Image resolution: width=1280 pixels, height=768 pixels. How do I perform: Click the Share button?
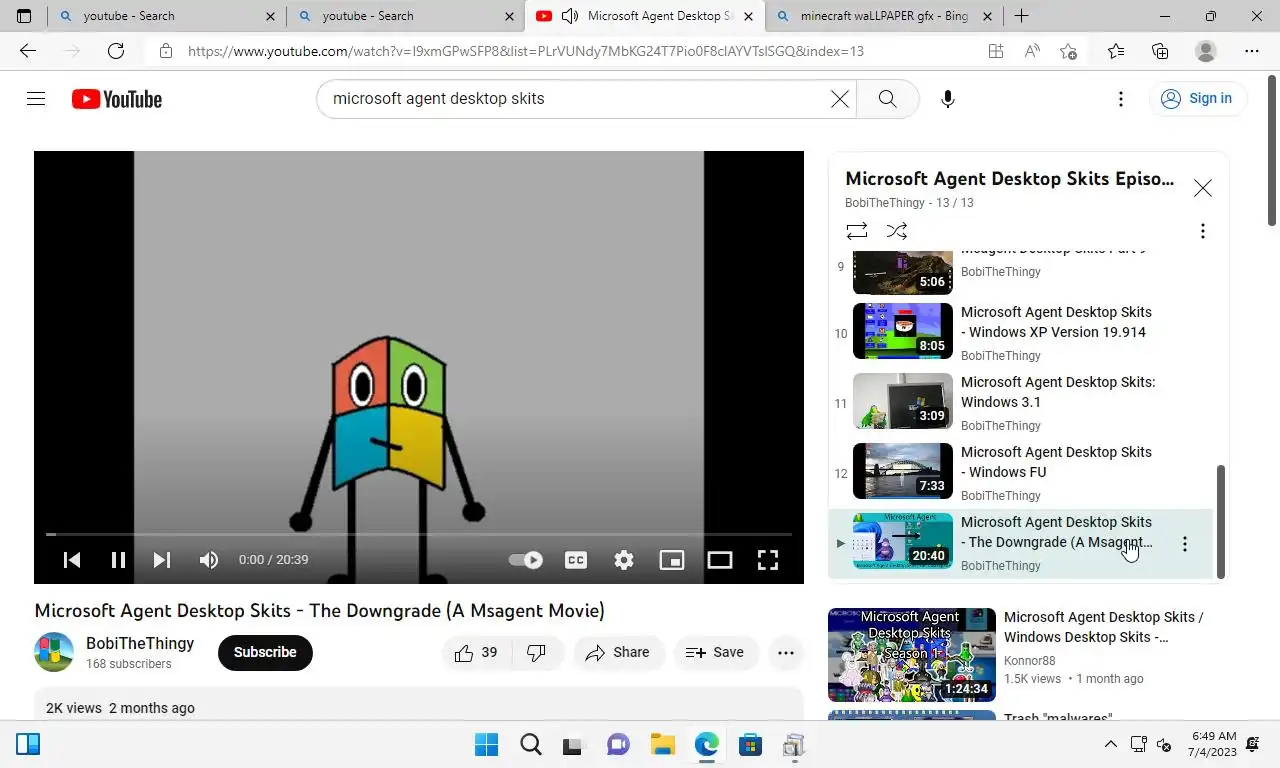(618, 652)
